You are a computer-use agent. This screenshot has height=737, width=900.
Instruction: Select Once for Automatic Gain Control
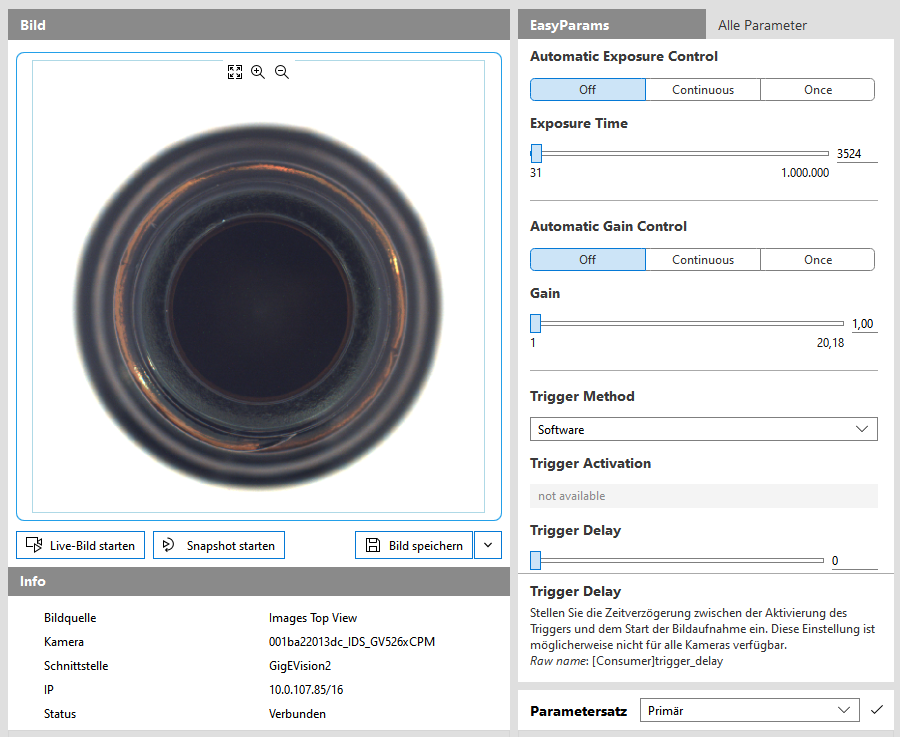pyautogui.click(x=817, y=260)
